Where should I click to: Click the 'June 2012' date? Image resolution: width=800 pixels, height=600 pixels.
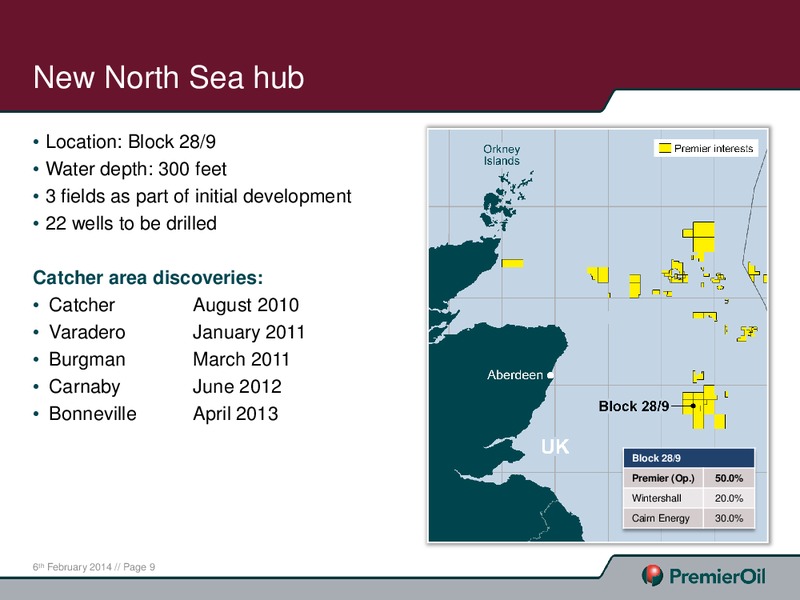pos(237,387)
